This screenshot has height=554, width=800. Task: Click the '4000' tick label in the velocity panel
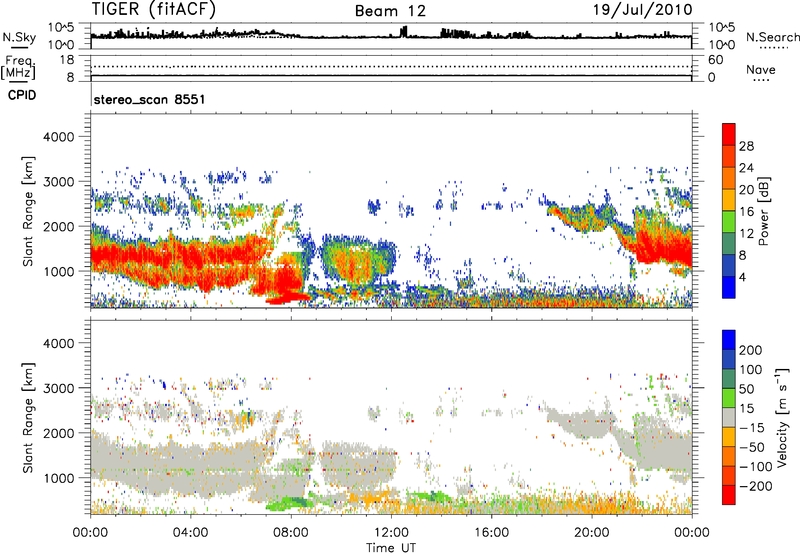click(58, 343)
